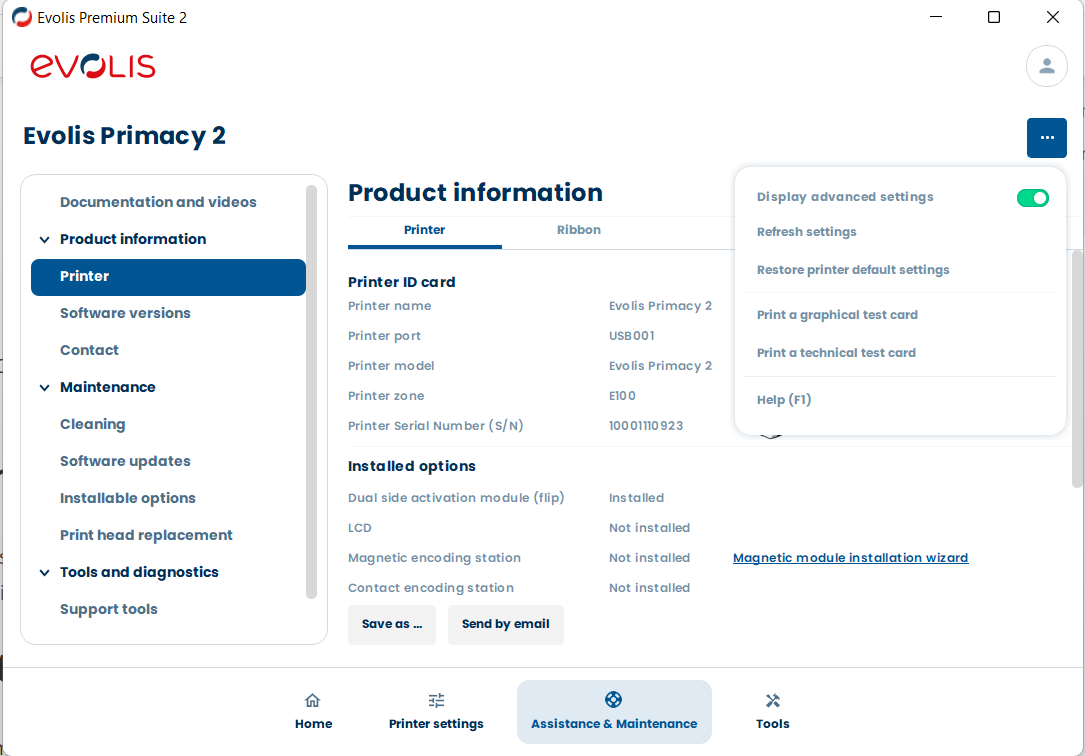Screen dimensions: 1085x756
Task: Click the user profile avatar icon
Action: (x=1046, y=66)
